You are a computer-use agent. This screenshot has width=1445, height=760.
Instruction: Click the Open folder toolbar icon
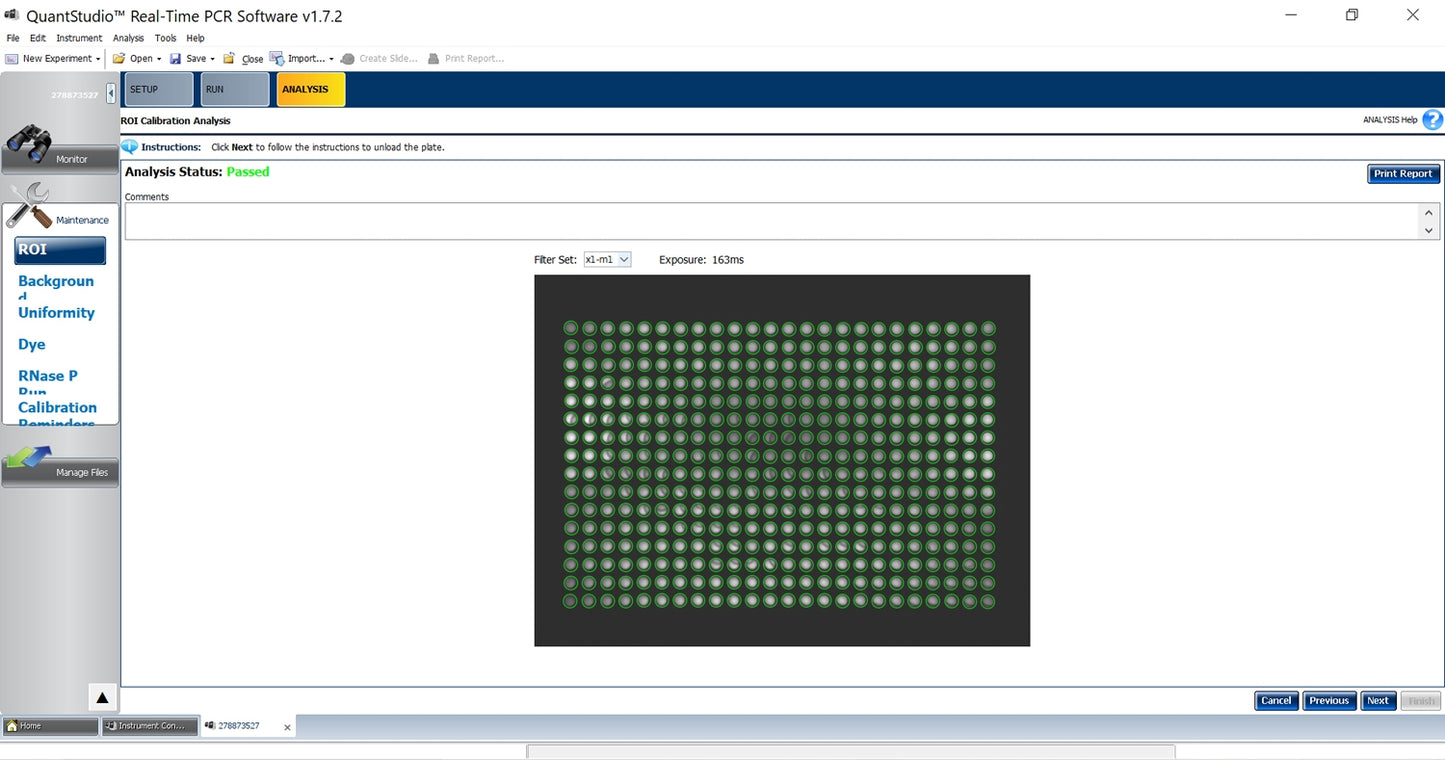(x=119, y=58)
